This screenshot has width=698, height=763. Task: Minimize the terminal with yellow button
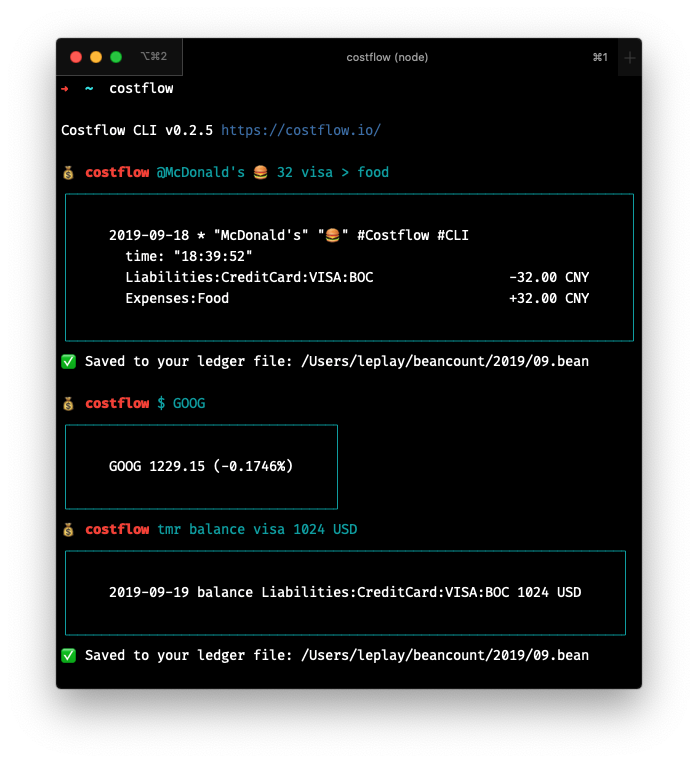click(x=96, y=57)
